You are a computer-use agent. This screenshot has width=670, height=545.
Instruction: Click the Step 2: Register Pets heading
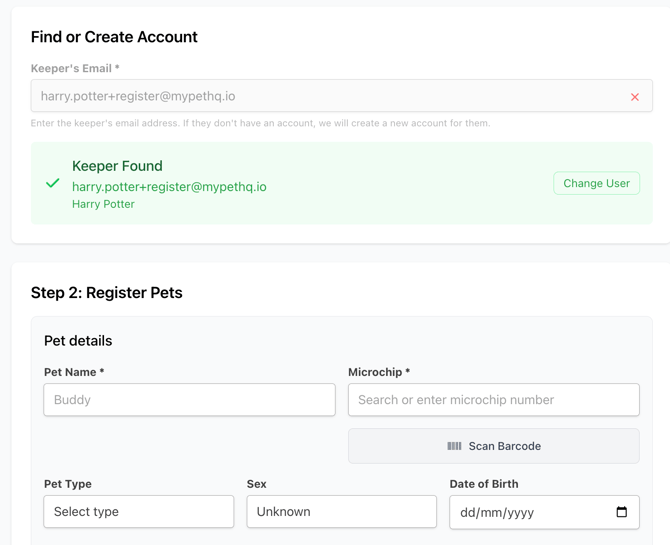click(107, 293)
